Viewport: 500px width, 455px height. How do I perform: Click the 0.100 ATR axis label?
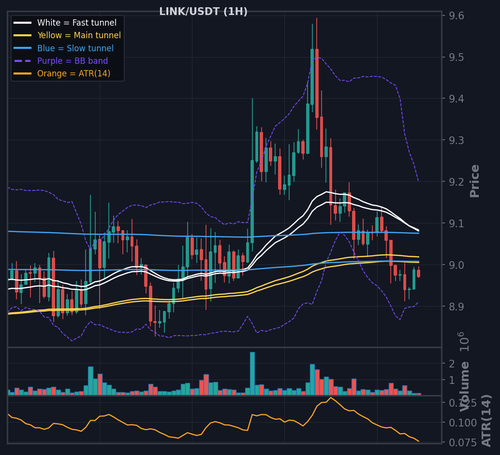(x=463, y=423)
